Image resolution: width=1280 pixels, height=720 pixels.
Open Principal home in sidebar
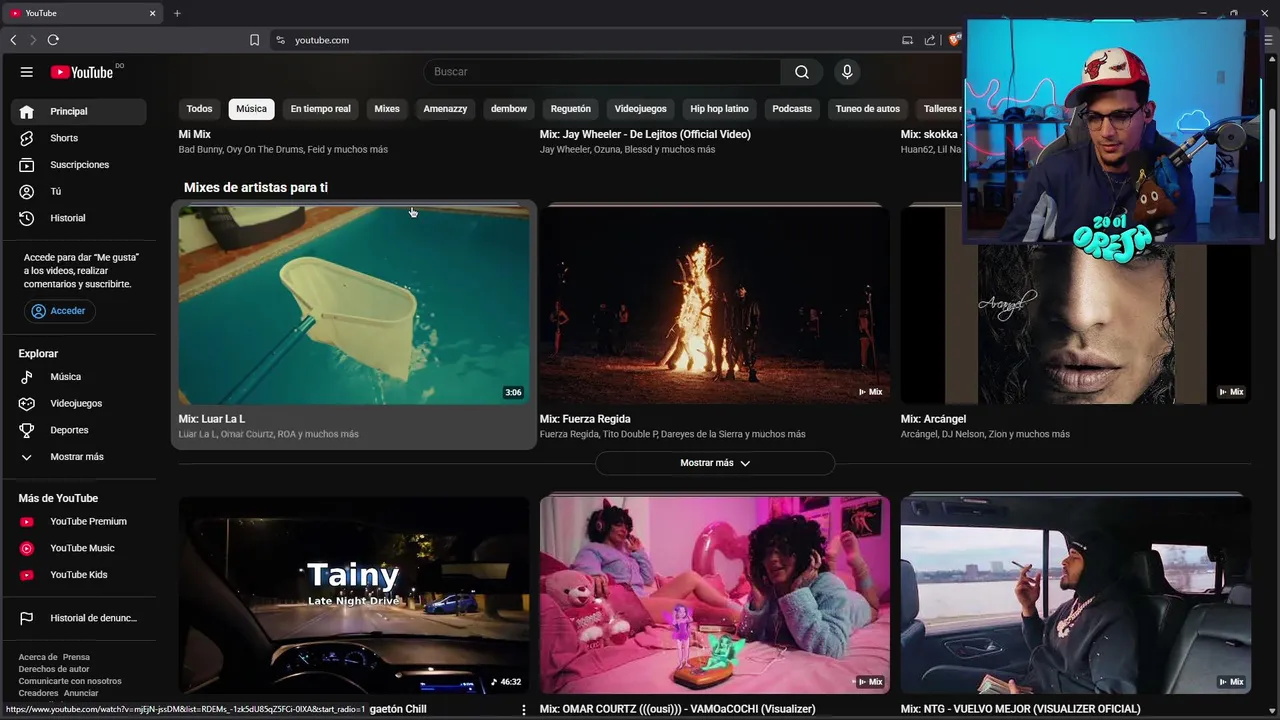[x=78, y=111]
